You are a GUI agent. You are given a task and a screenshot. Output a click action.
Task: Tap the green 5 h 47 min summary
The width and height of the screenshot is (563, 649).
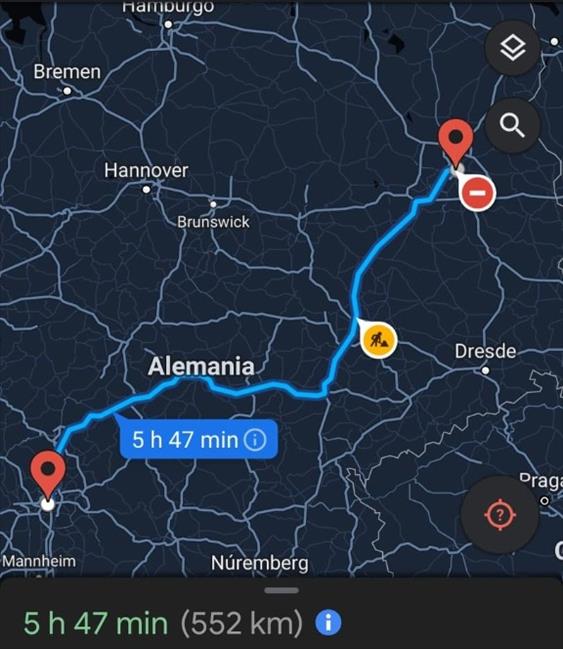tap(96, 623)
